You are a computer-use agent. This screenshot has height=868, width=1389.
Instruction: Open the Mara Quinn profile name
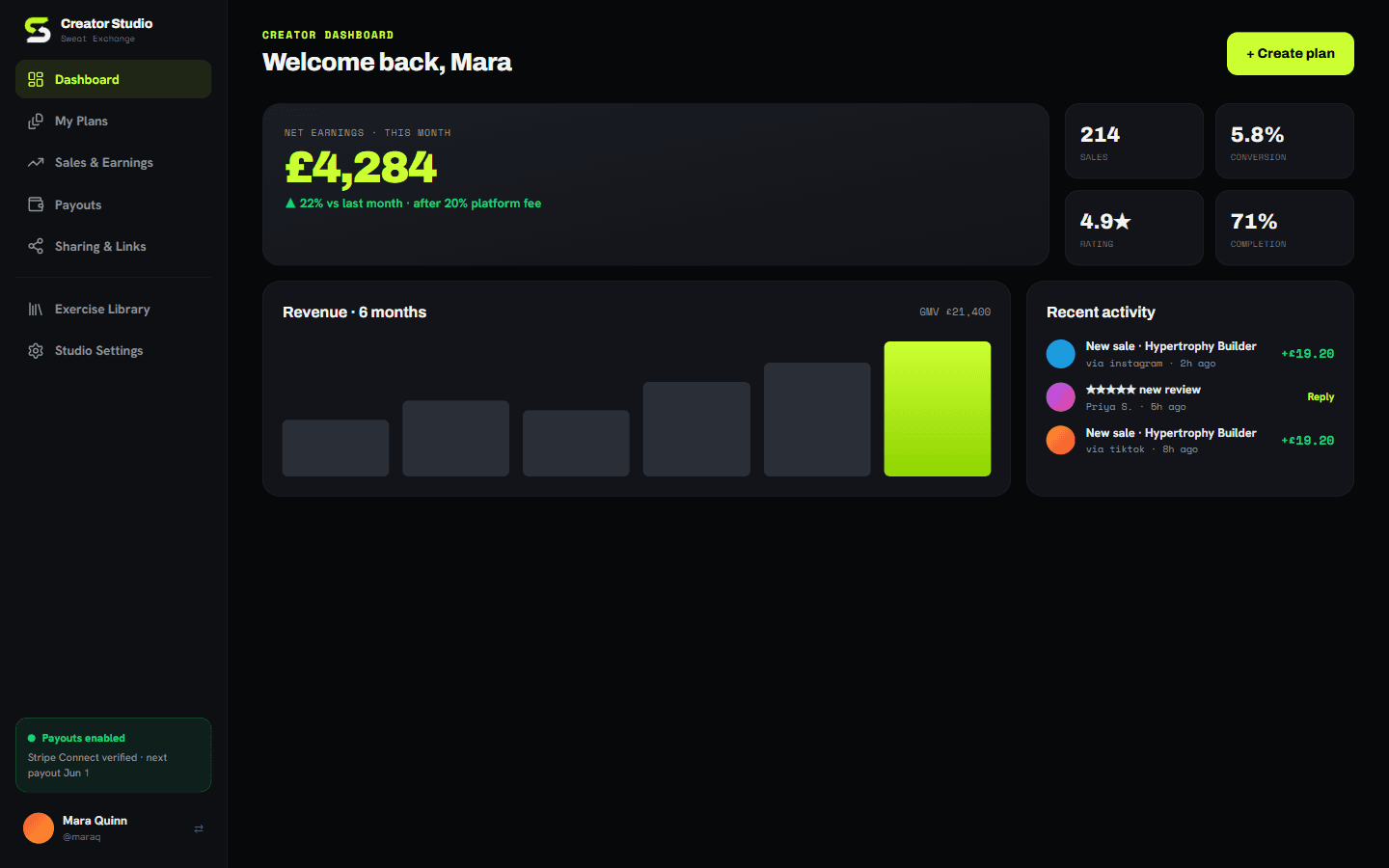[95, 821]
